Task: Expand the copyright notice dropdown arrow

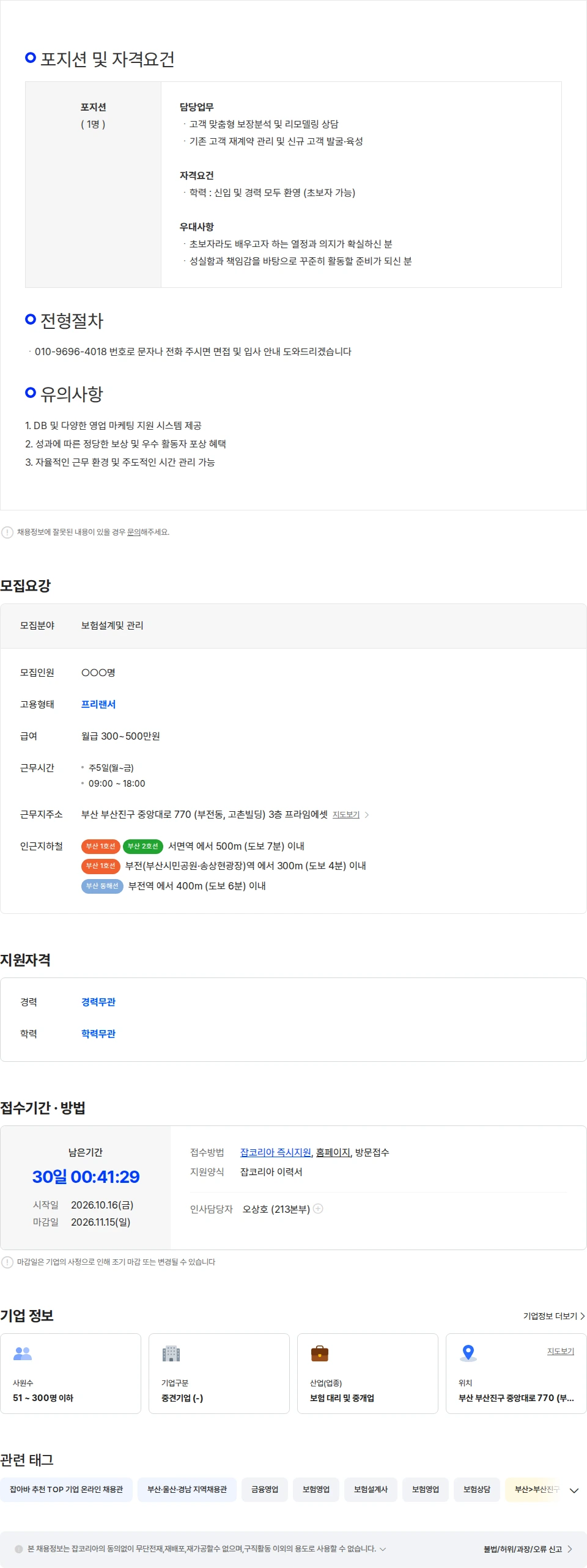Action: pos(383,1549)
